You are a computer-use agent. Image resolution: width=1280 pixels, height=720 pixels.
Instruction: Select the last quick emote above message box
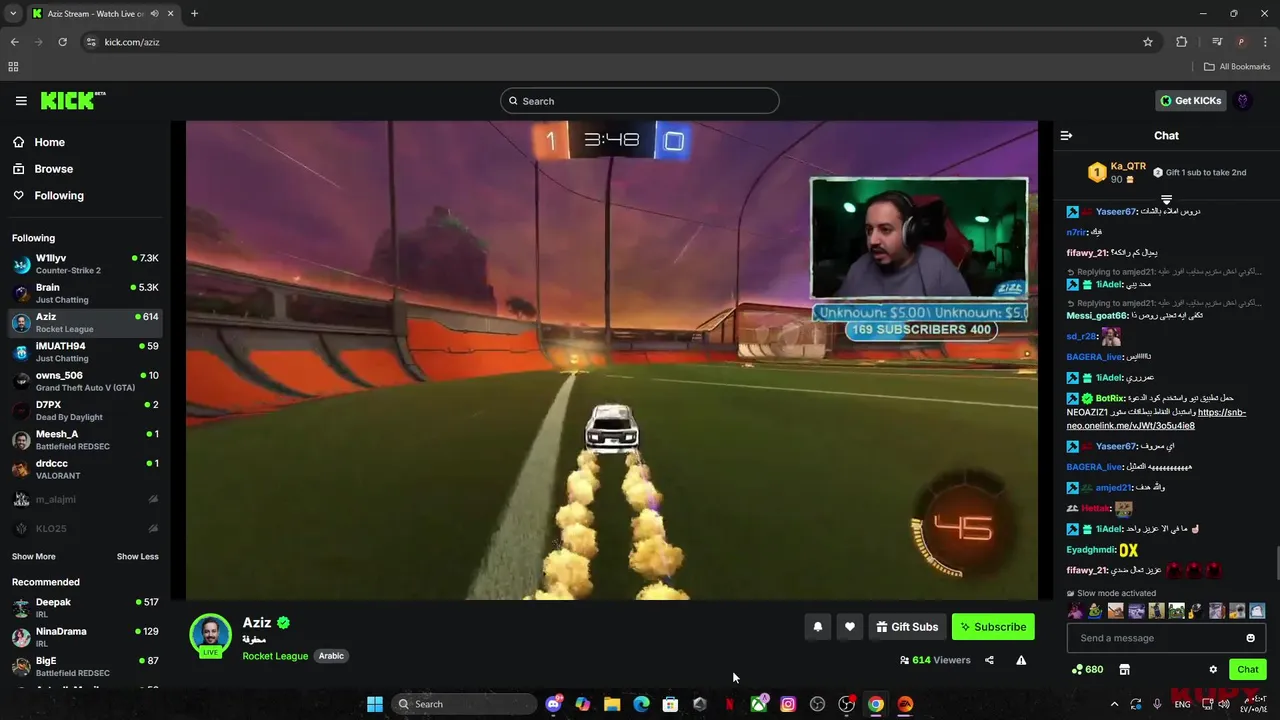pyautogui.click(x=1258, y=611)
